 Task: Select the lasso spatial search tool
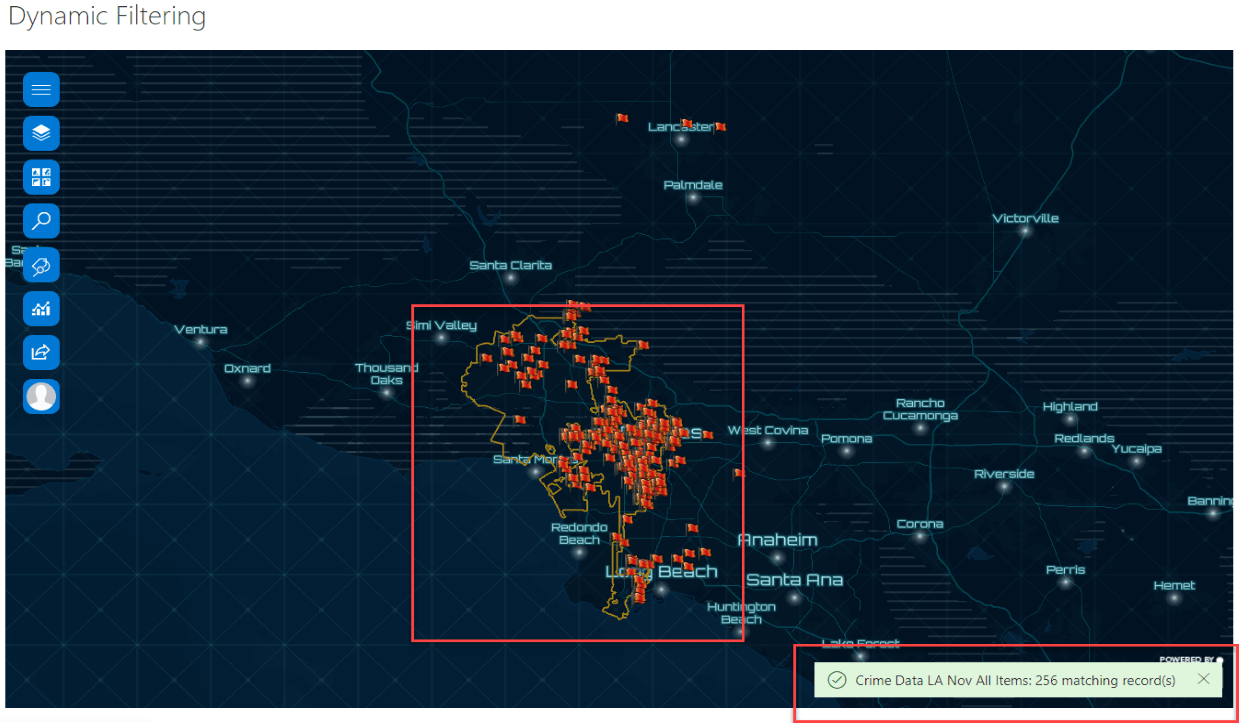click(x=41, y=265)
